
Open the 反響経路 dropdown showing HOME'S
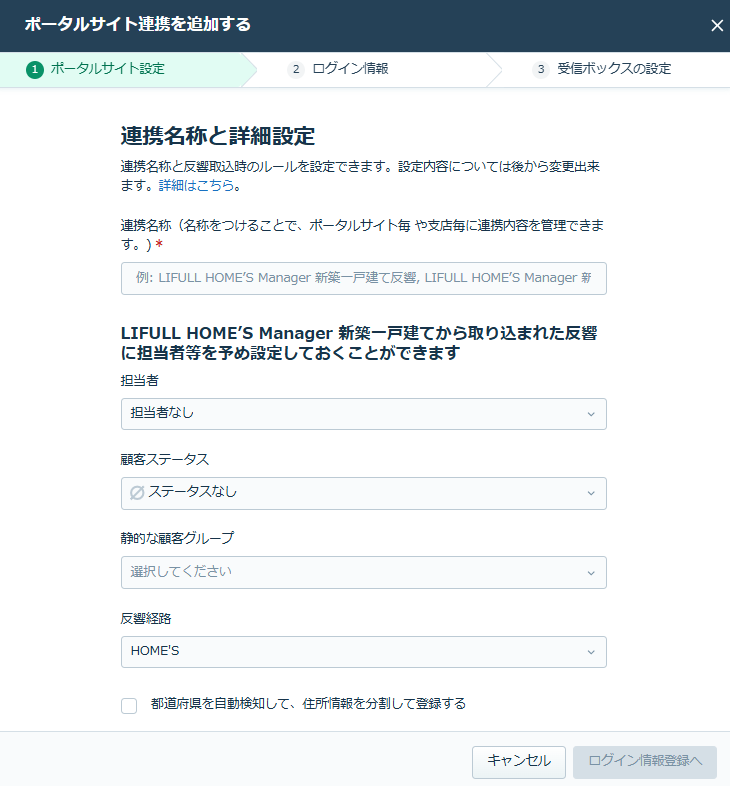click(363, 652)
